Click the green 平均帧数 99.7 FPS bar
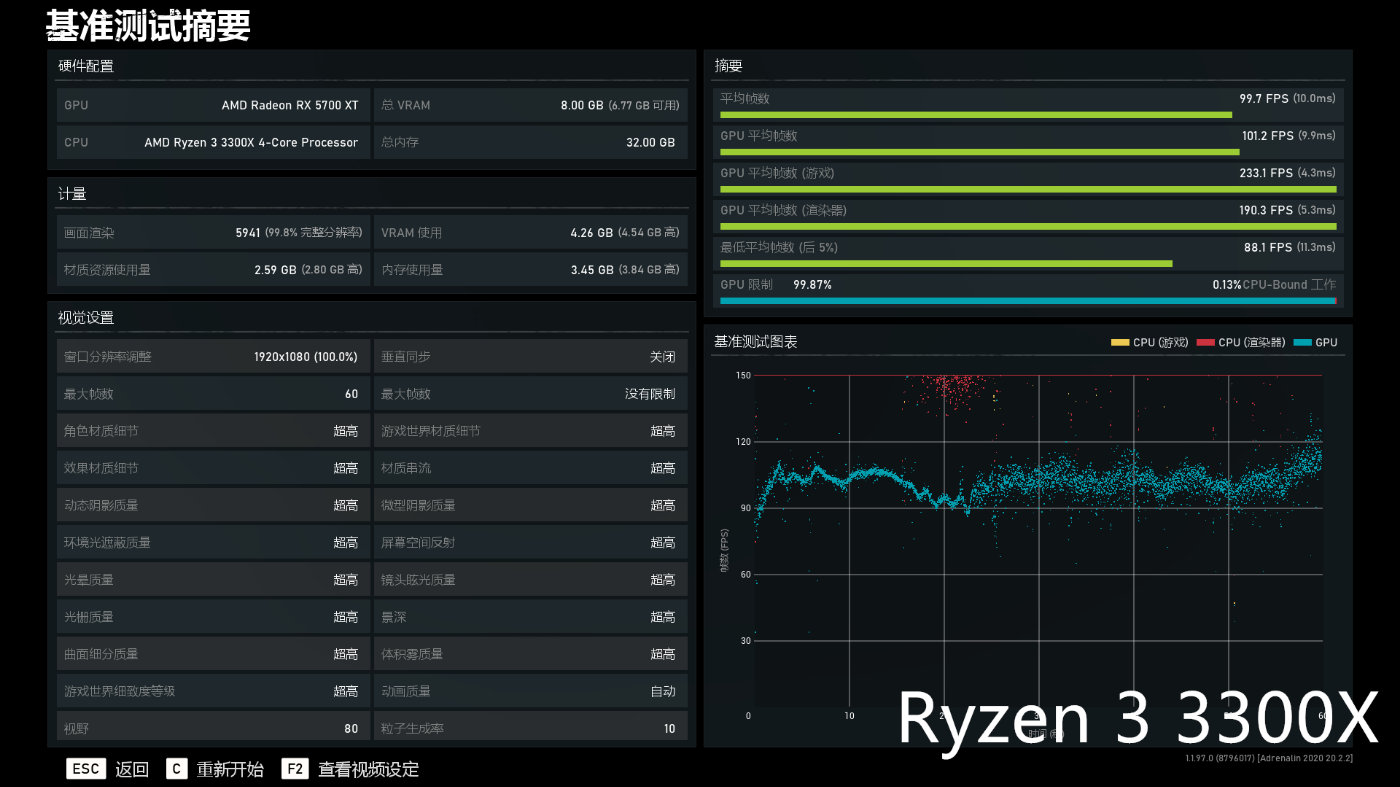The height and width of the screenshot is (787, 1400). pyautogui.click(x=976, y=115)
